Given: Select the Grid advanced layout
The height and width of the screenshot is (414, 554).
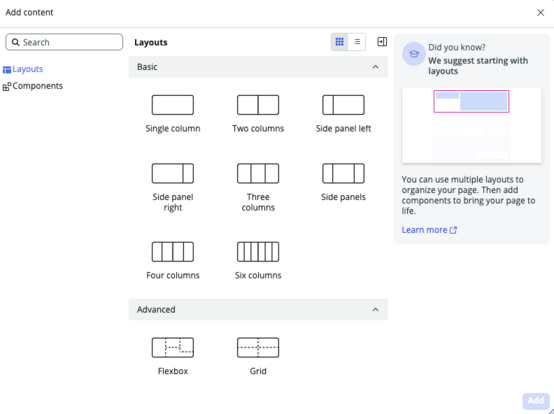Looking at the screenshot, I should click(258, 348).
